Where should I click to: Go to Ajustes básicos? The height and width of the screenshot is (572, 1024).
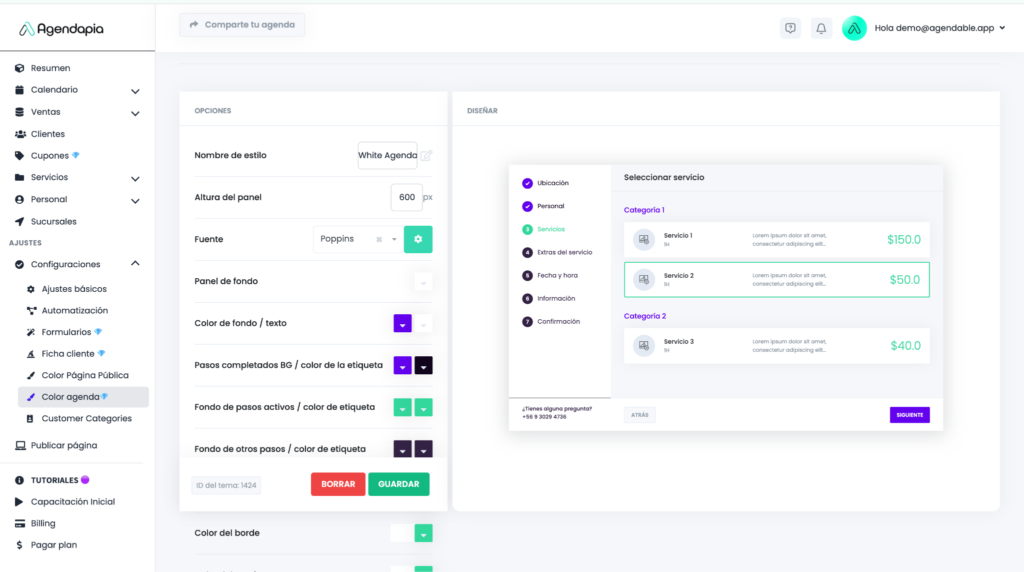click(x=74, y=289)
